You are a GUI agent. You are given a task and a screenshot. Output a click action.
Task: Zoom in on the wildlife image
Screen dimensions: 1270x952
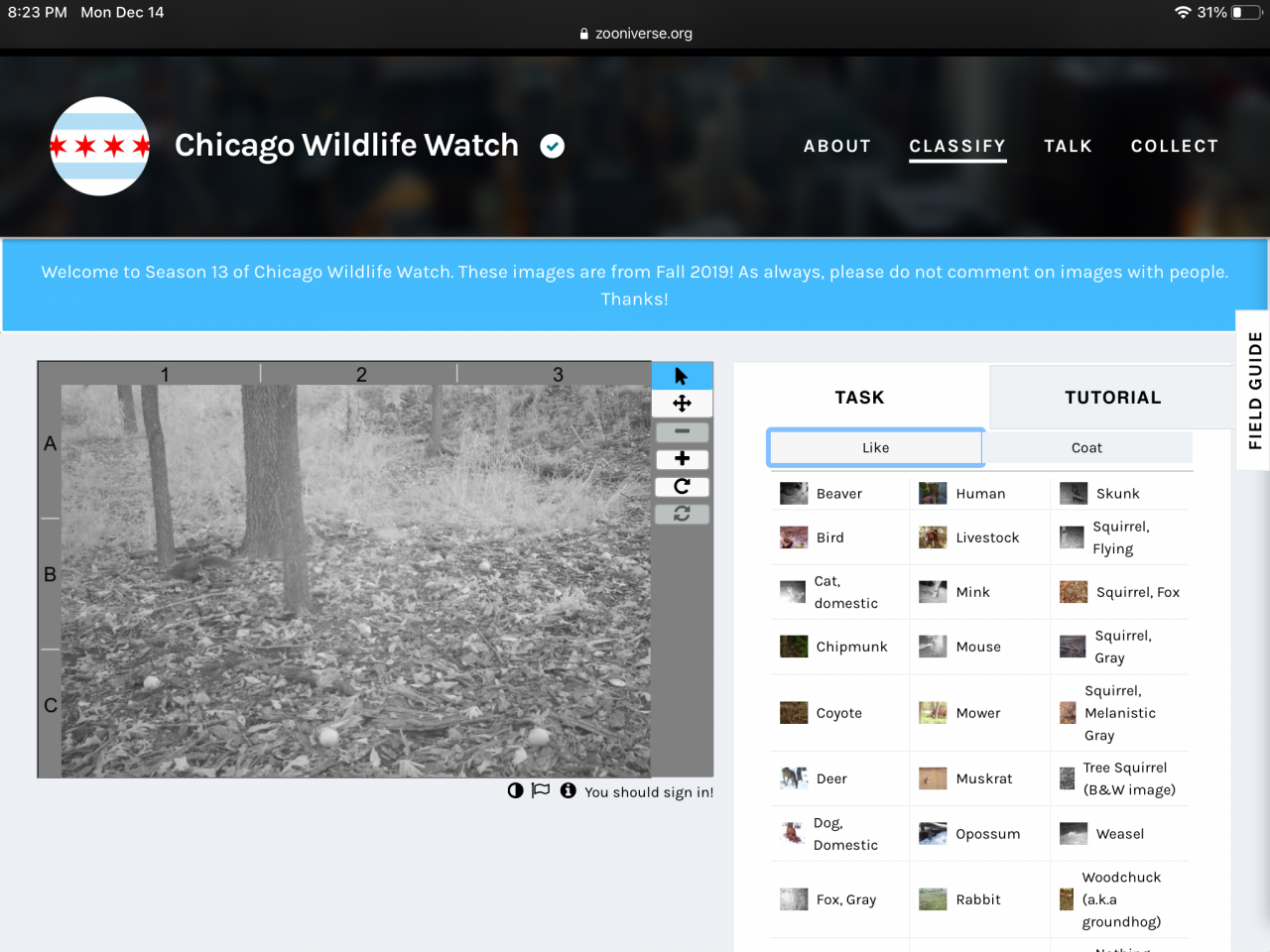(x=682, y=459)
